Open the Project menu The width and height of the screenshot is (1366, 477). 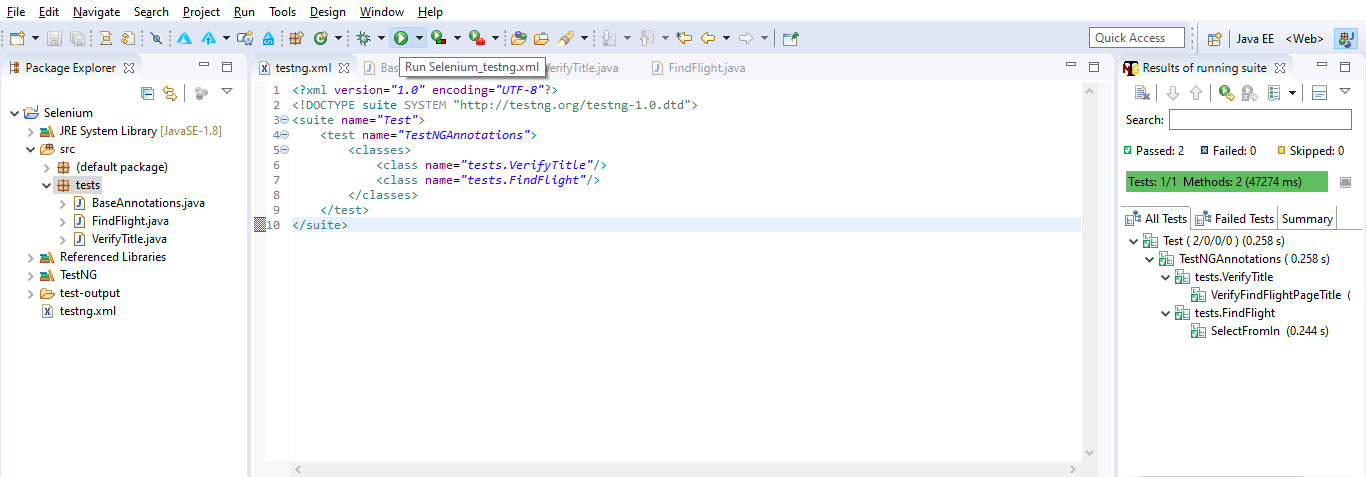201,12
